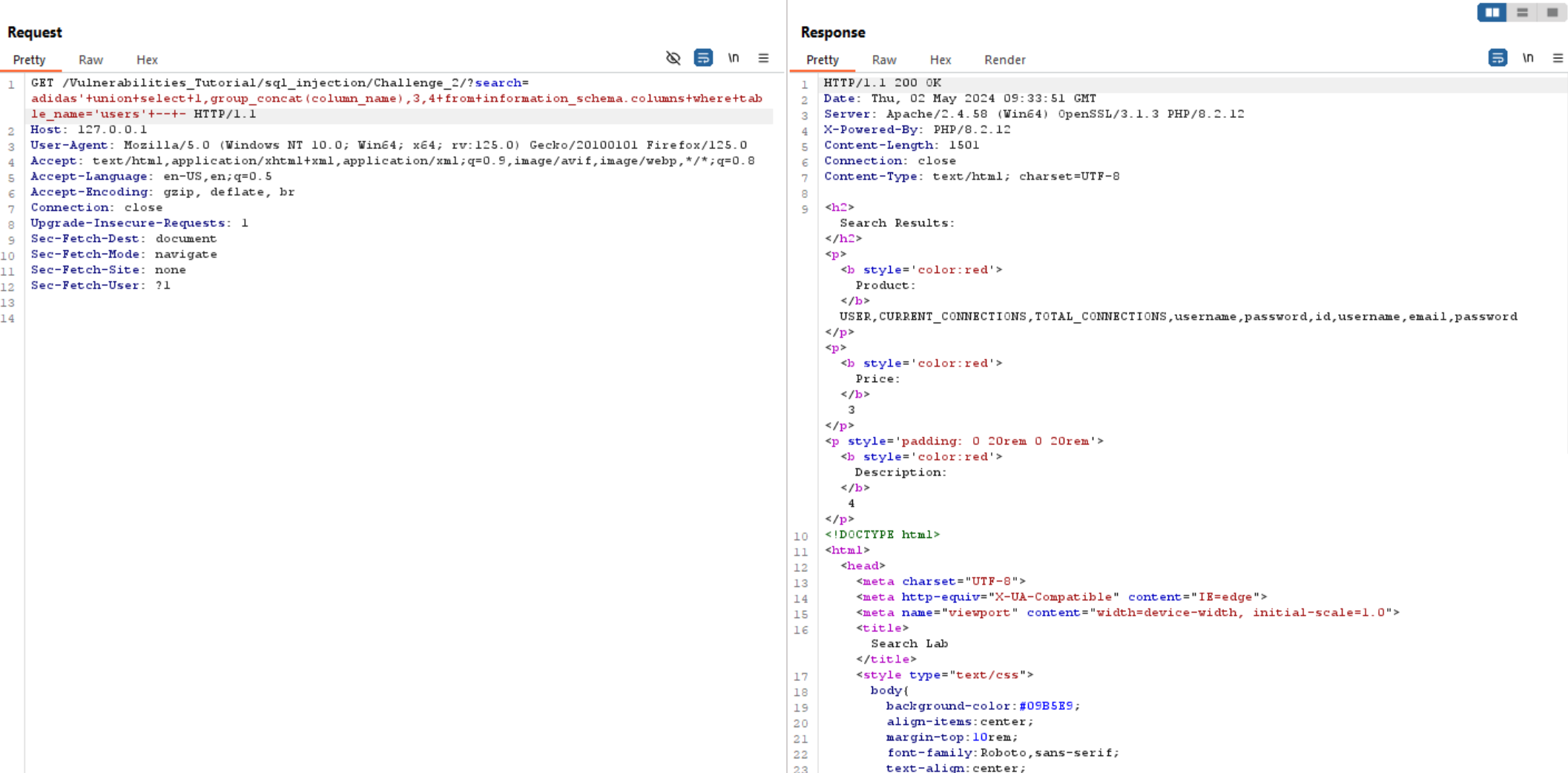Click Sec-Fetch-User: ?1 header

[x=100, y=285]
